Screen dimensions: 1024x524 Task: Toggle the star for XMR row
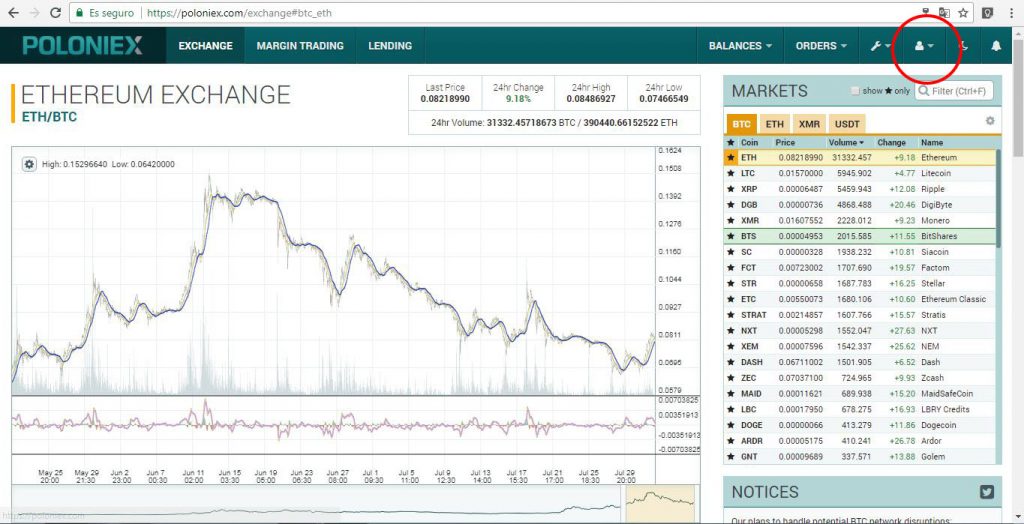point(731,221)
